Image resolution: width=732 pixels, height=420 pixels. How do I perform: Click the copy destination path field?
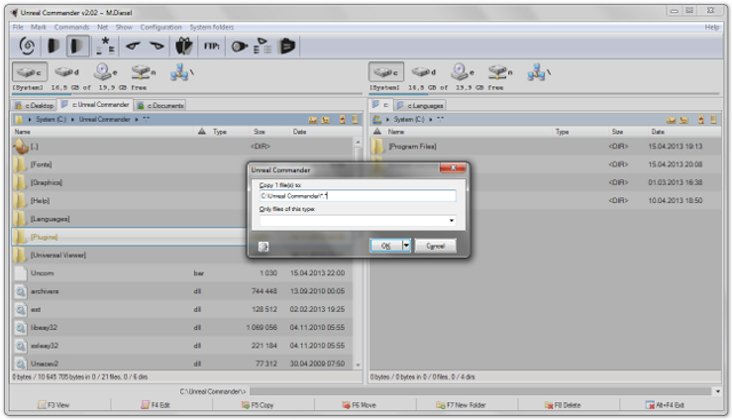coord(355,196)
